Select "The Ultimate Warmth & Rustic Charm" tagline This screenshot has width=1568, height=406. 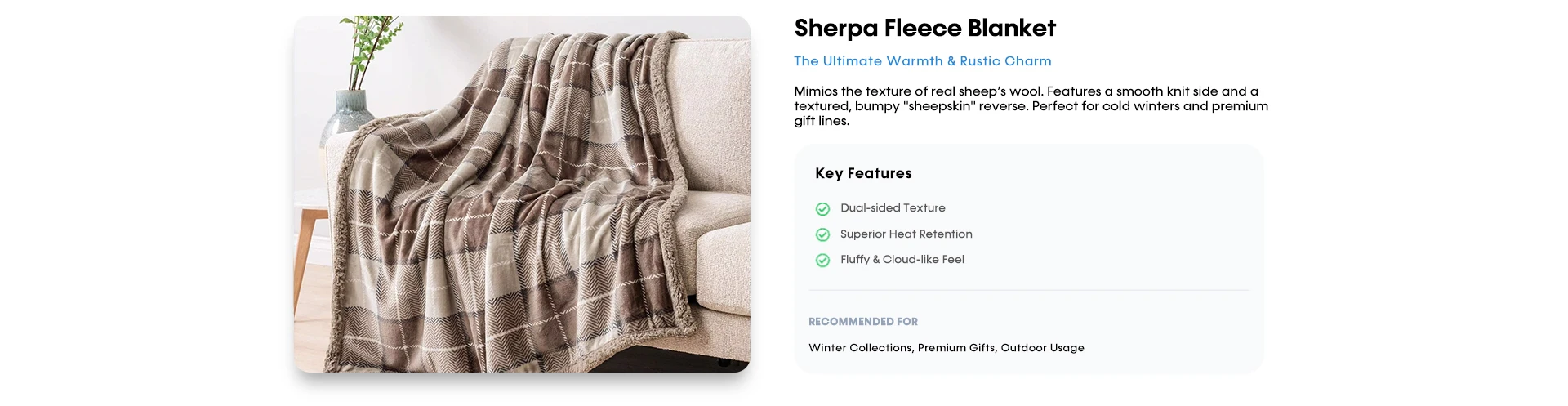[x=922, y=61]
